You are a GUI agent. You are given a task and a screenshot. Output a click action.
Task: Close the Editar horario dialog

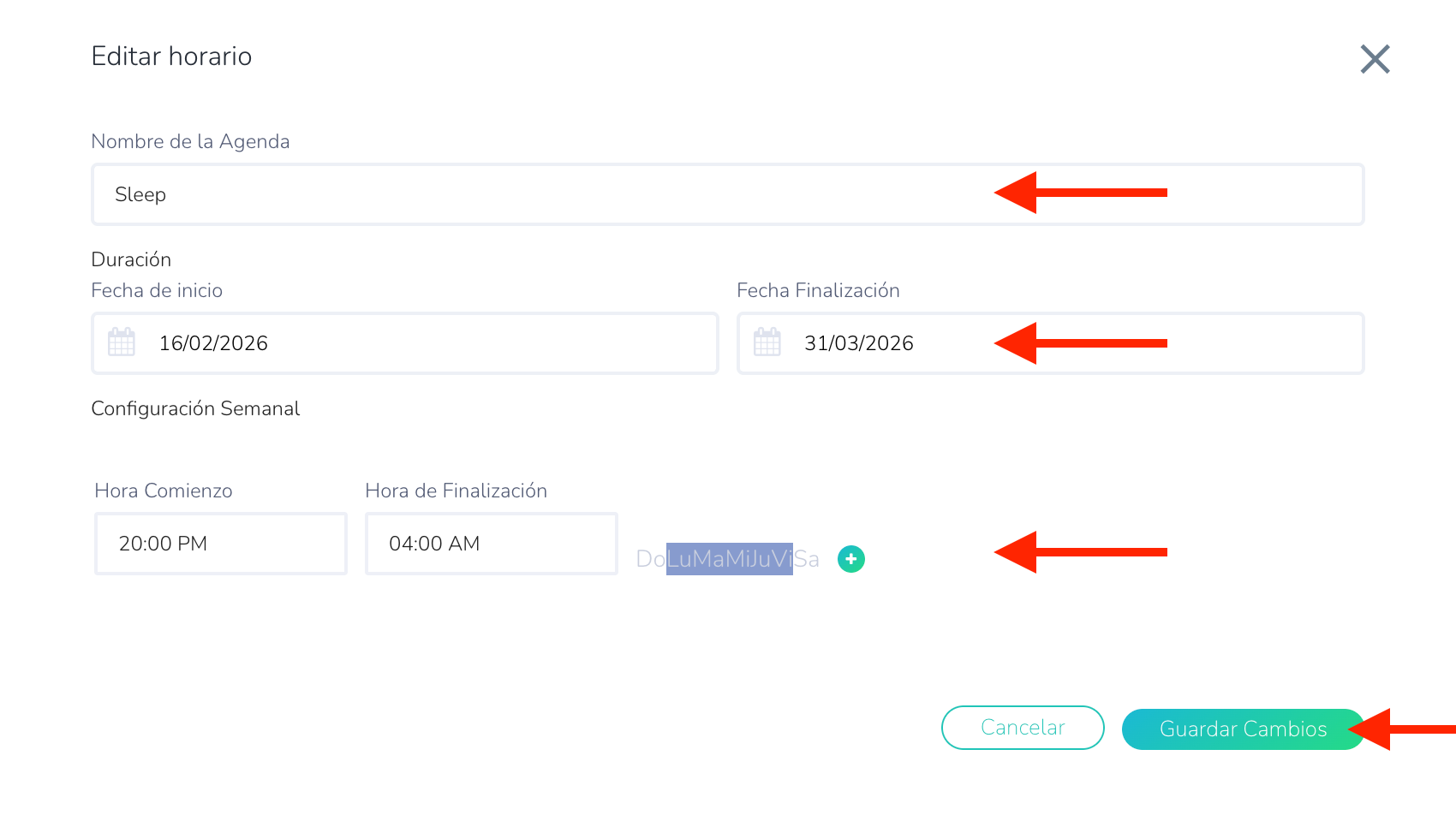[x=1375, y=59]
